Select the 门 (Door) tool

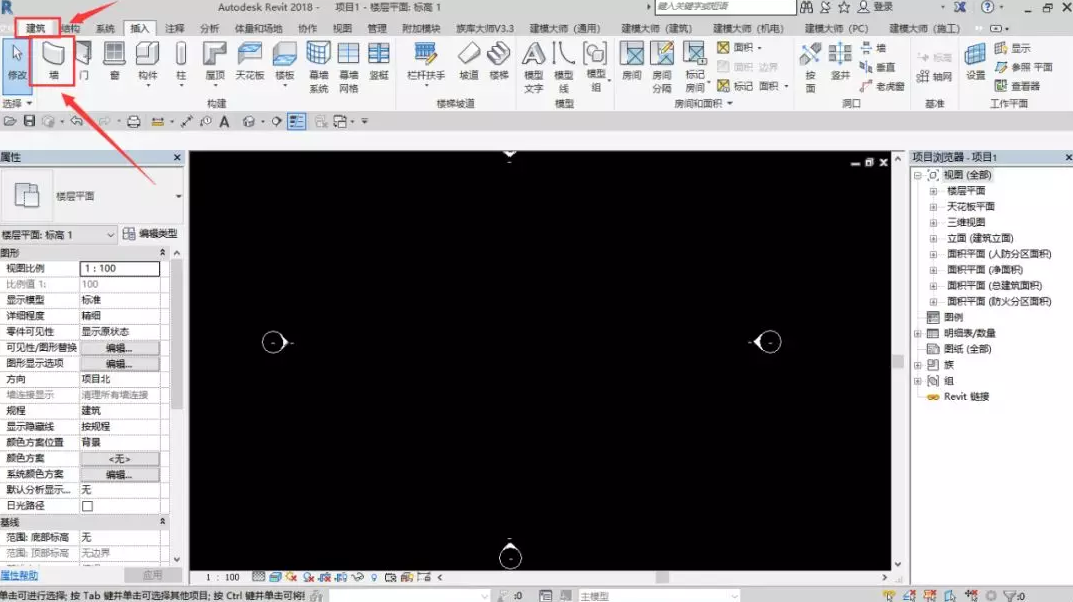83,61
